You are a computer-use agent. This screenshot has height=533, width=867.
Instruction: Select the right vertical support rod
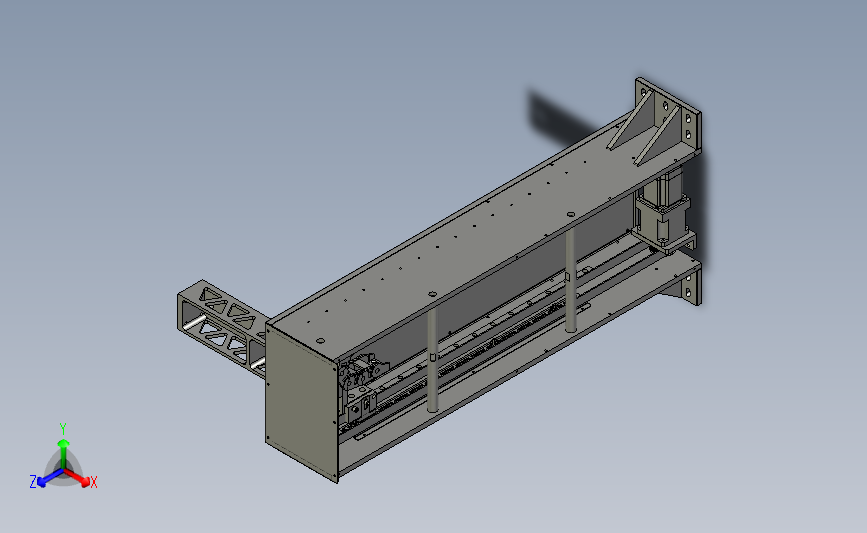pyautogui.click(x=570, y=281)
